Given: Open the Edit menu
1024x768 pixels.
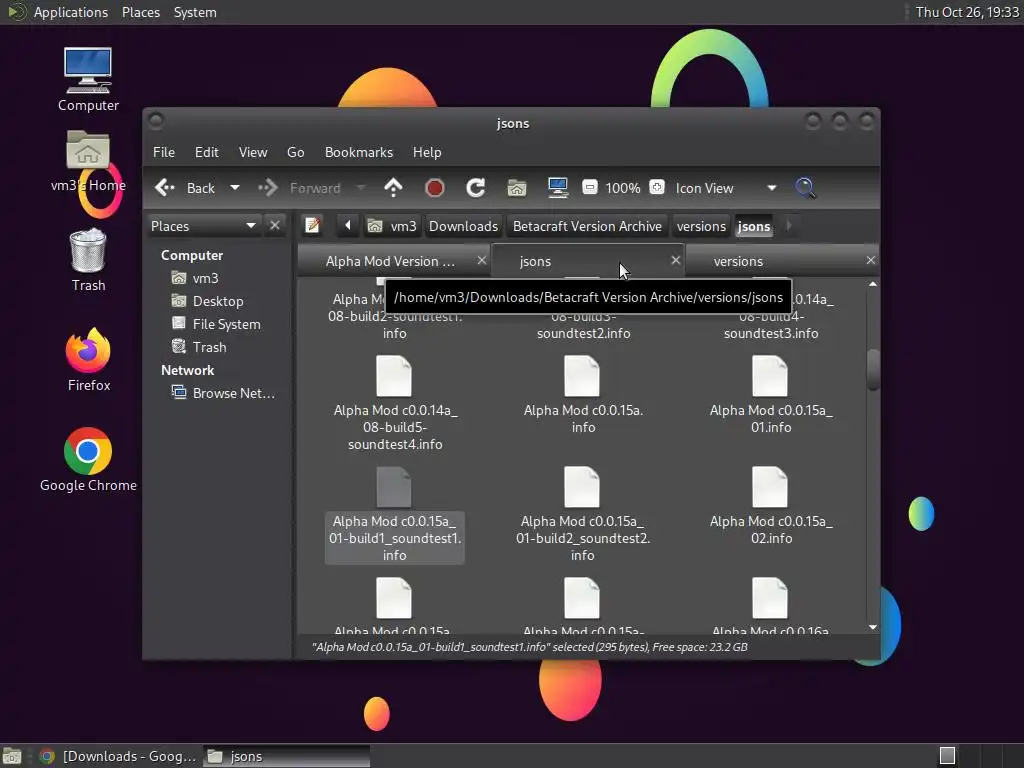Looking at the screenshot, I should (x=206, y=152).
